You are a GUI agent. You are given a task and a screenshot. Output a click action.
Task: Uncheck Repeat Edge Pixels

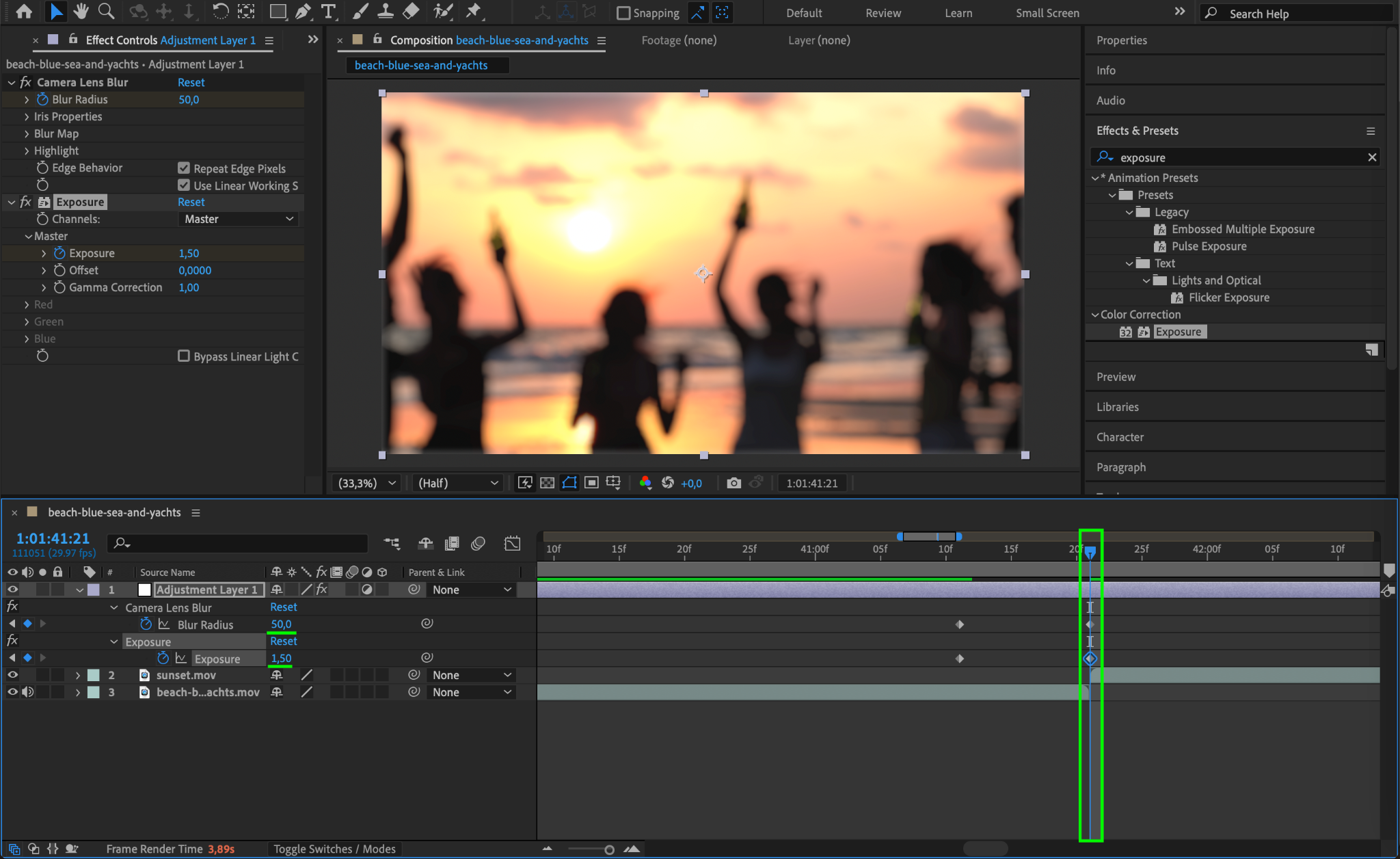[184, 168]
